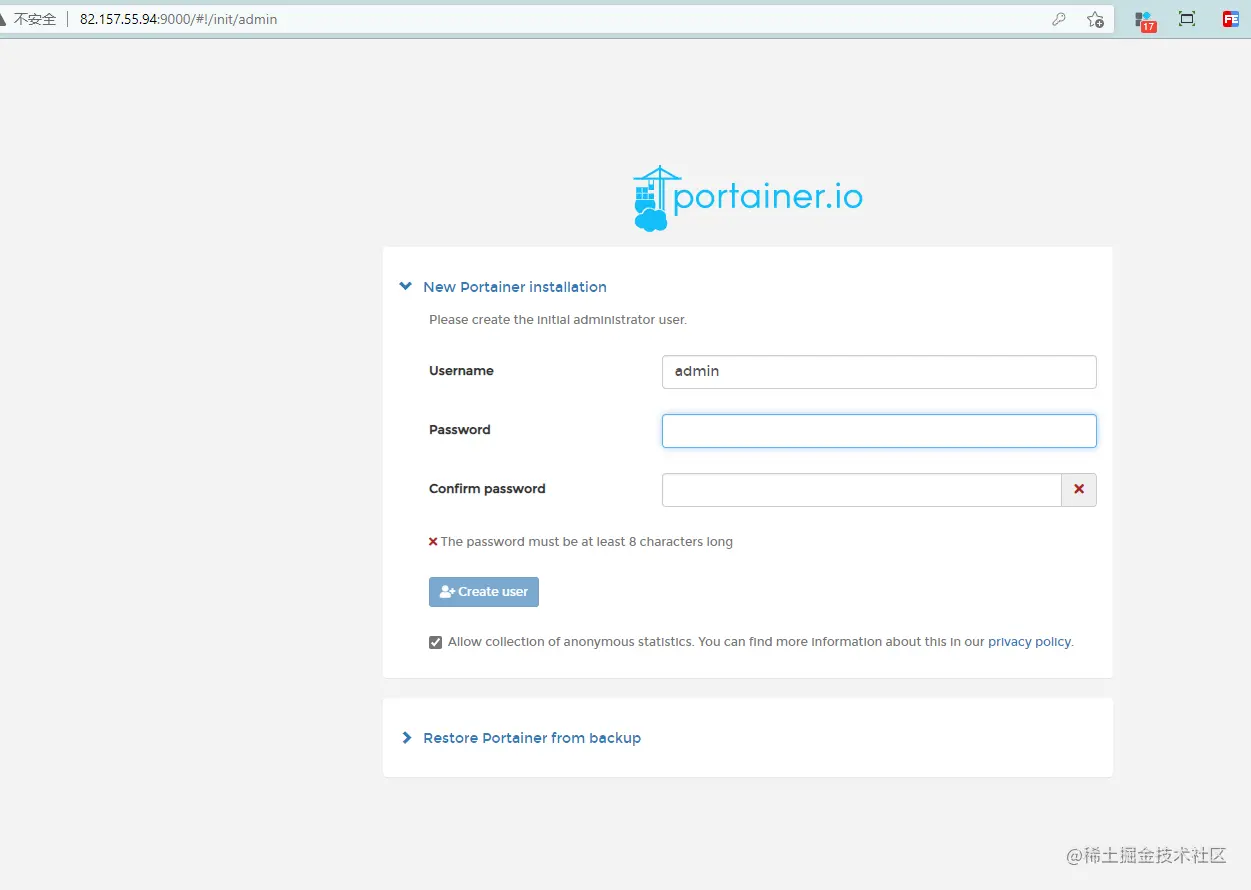
Task: Click red X beside Confirm password field
Action: [1079, 490]
